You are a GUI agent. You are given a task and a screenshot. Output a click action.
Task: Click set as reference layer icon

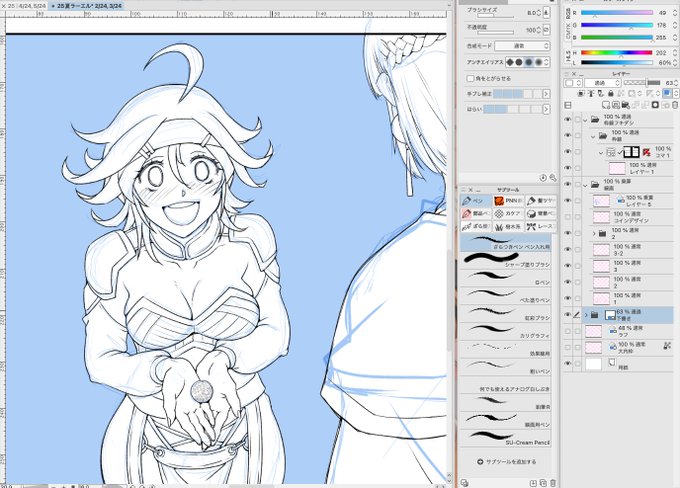591,93
